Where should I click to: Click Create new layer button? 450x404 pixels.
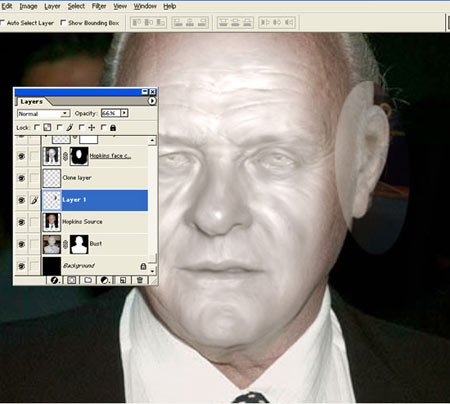122,280
